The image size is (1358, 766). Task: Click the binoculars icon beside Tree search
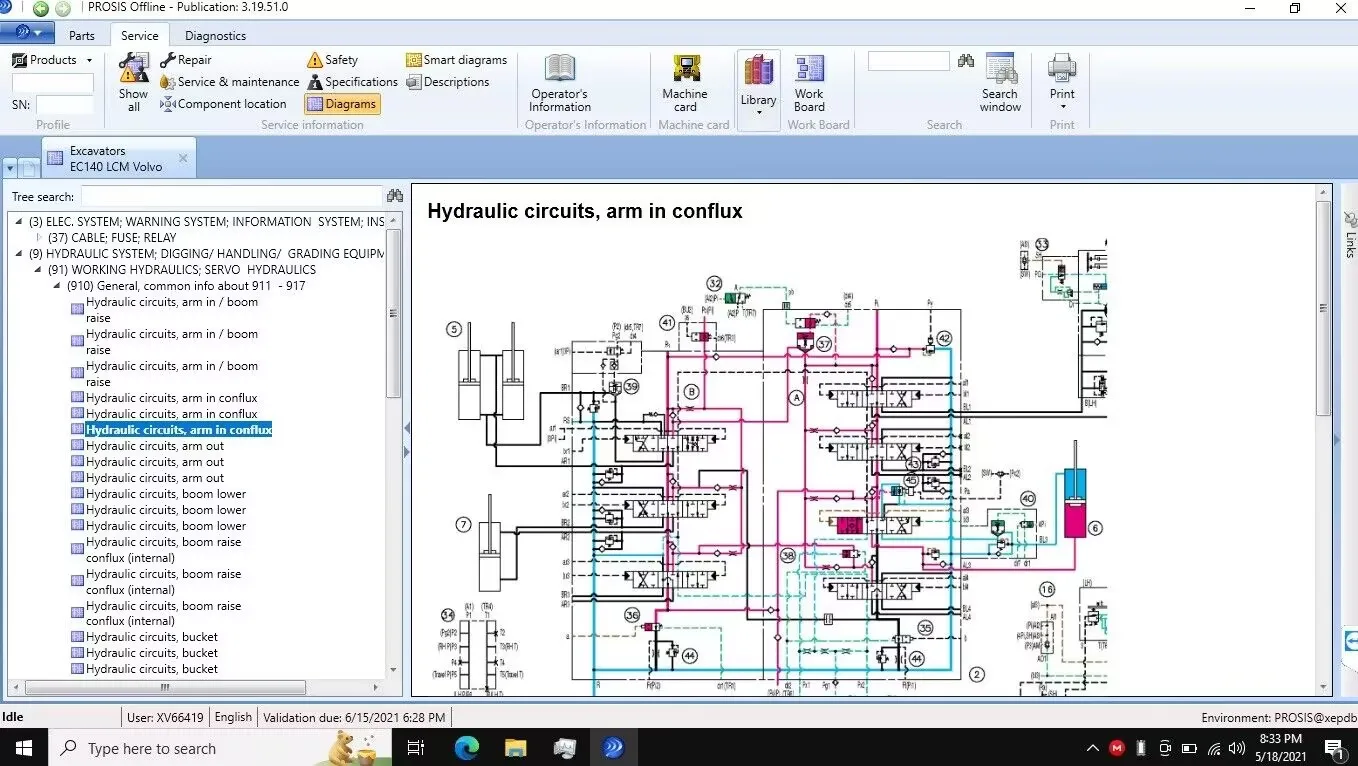(x=394, y=196)
